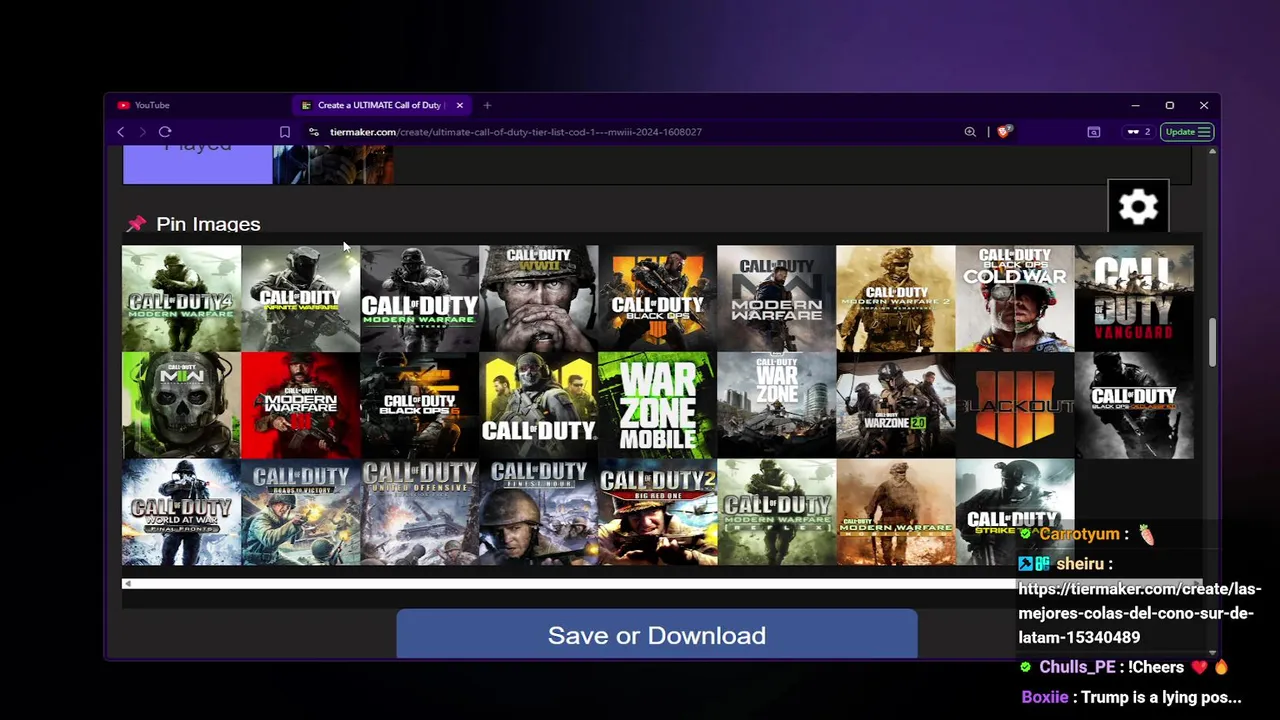Screen dimensions: 1280x720
Task: Click the red pushpin next to Pin Images
Action: [x=136, y=224]
